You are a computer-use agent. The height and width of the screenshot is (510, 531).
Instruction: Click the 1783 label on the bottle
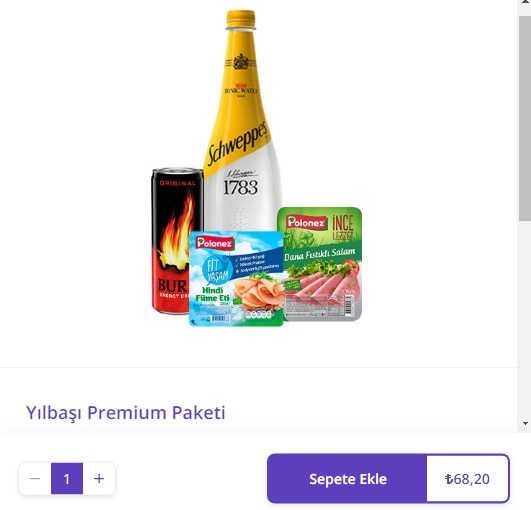point(240,187)
